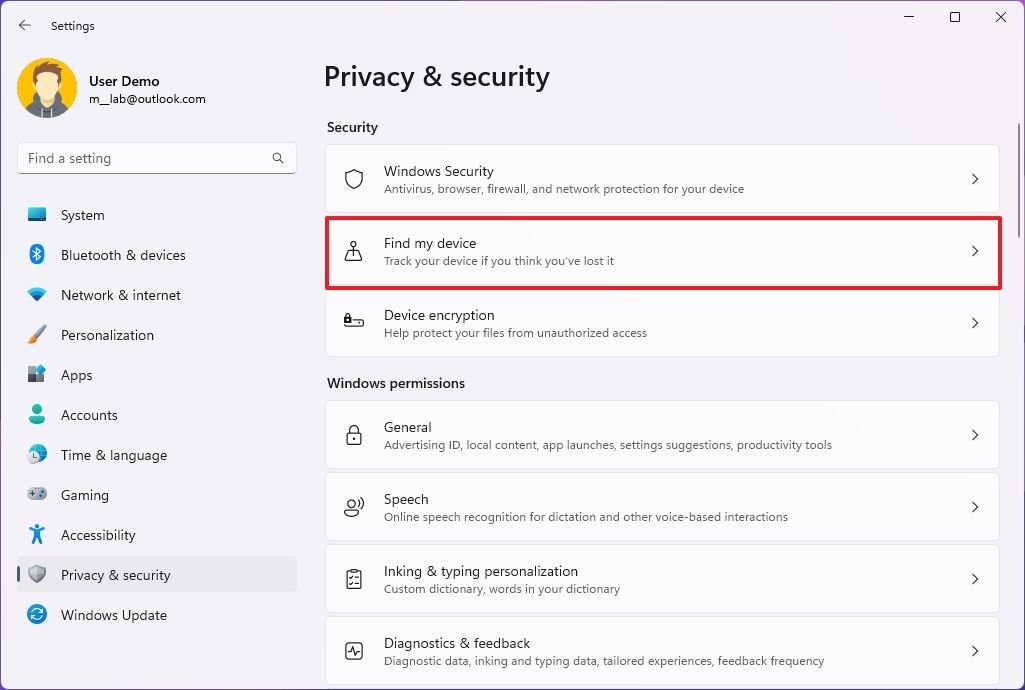Image resolution: width=1025 pixels, height=690 pixels.
Task: Expand Windows Security with its chevron
Action: click(x=975, y=179)
